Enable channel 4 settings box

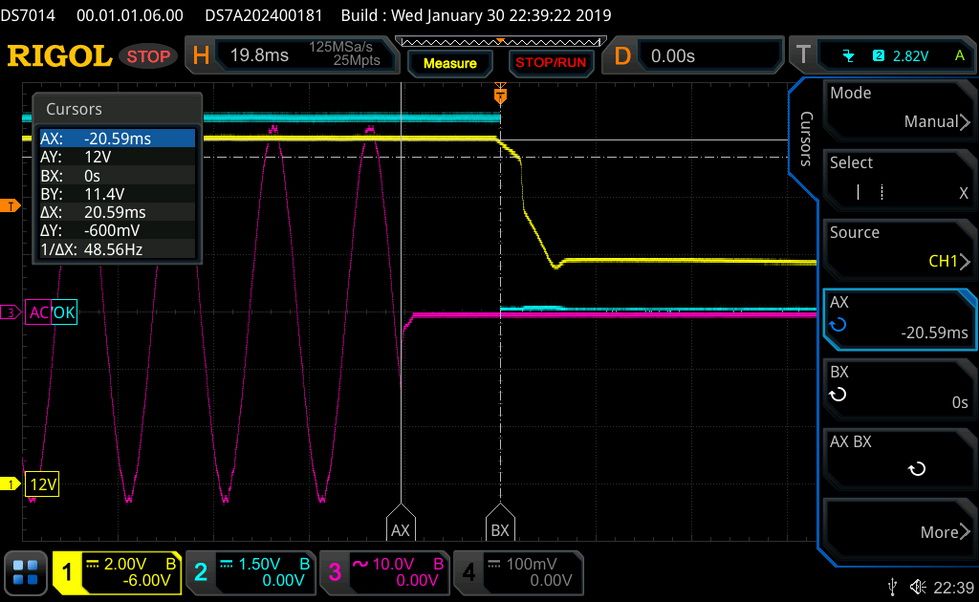coord(518,573)
